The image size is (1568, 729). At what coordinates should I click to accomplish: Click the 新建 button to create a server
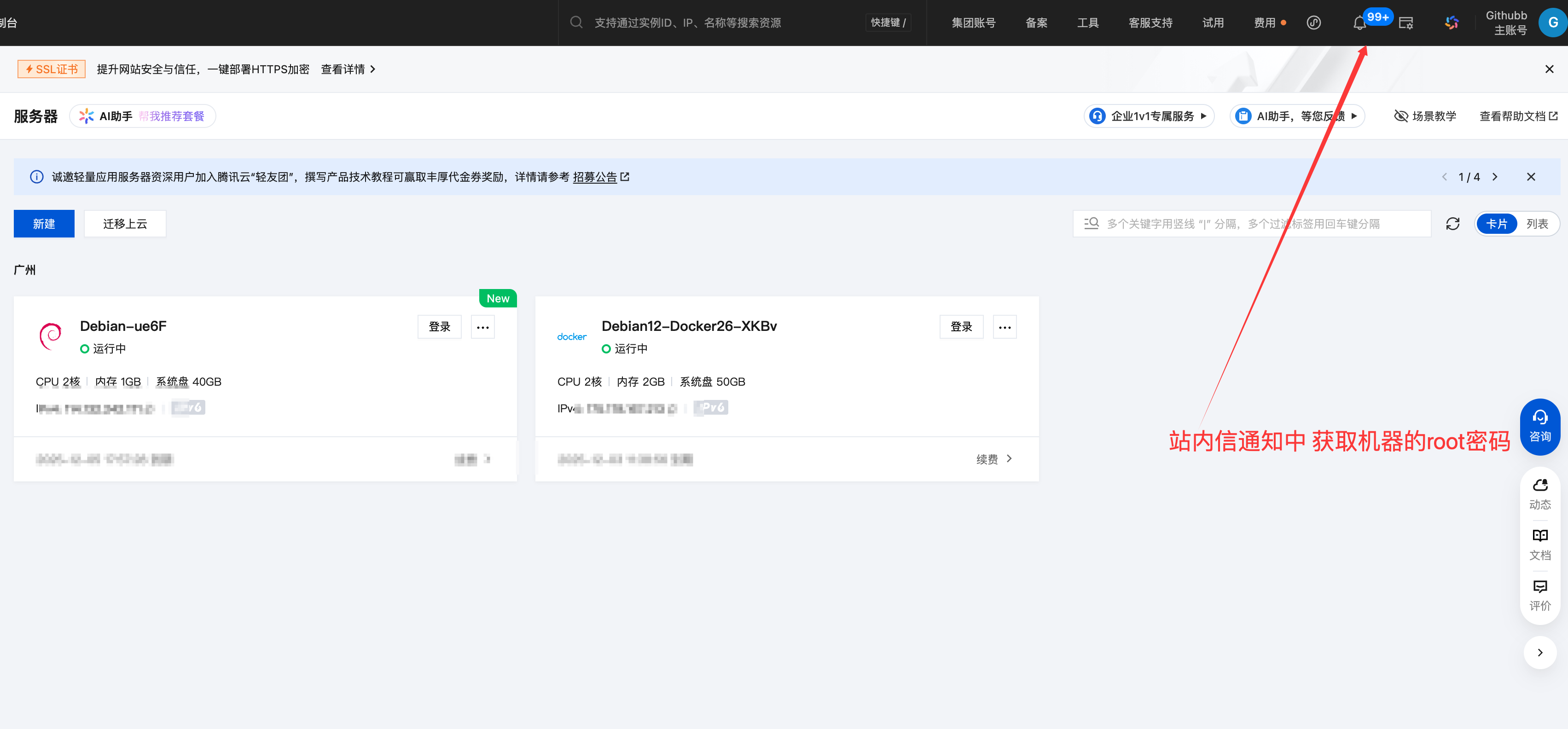[43, 223]
